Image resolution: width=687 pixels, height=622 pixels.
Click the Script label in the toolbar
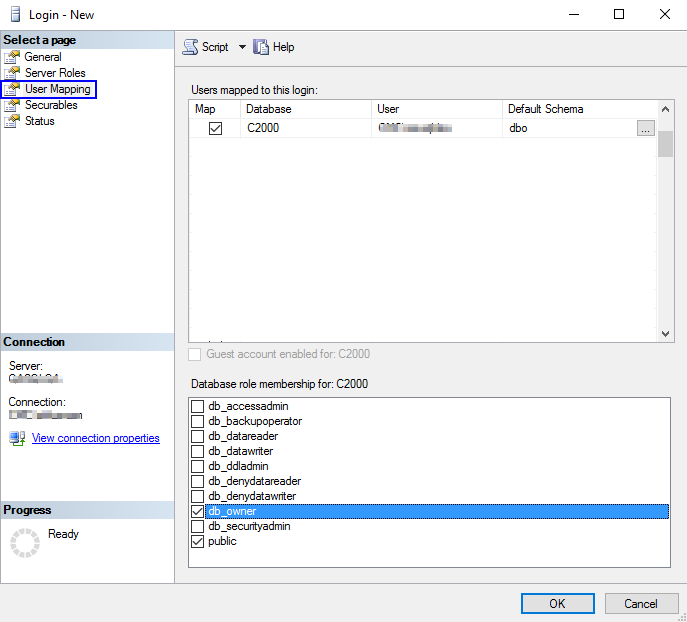point(215,47)
